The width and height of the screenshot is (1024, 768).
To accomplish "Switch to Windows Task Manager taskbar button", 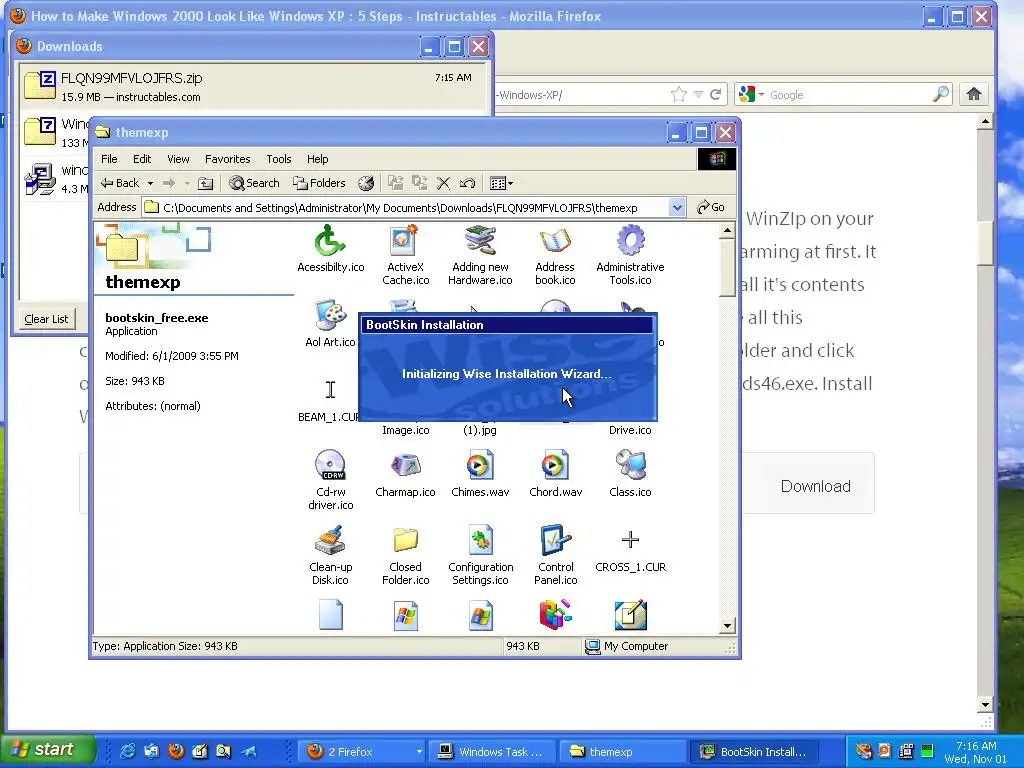I will coord(493,752).
